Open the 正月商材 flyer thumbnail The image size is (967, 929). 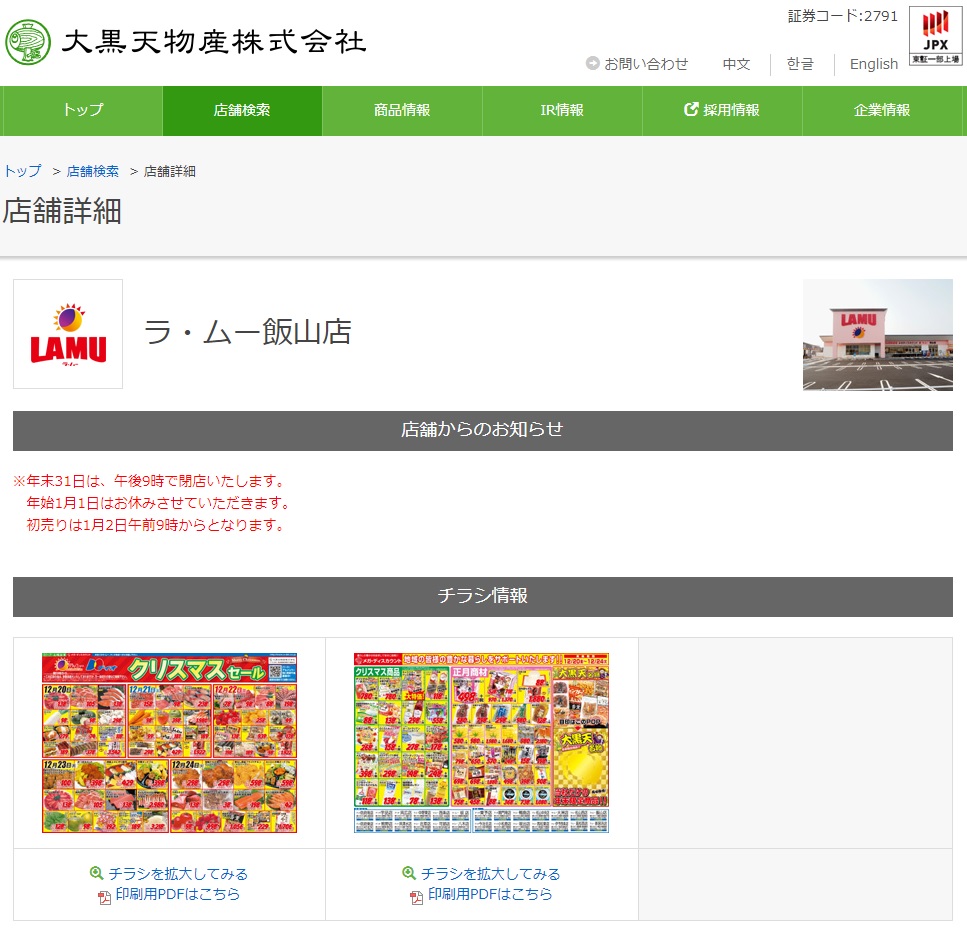tap(482, 743)
